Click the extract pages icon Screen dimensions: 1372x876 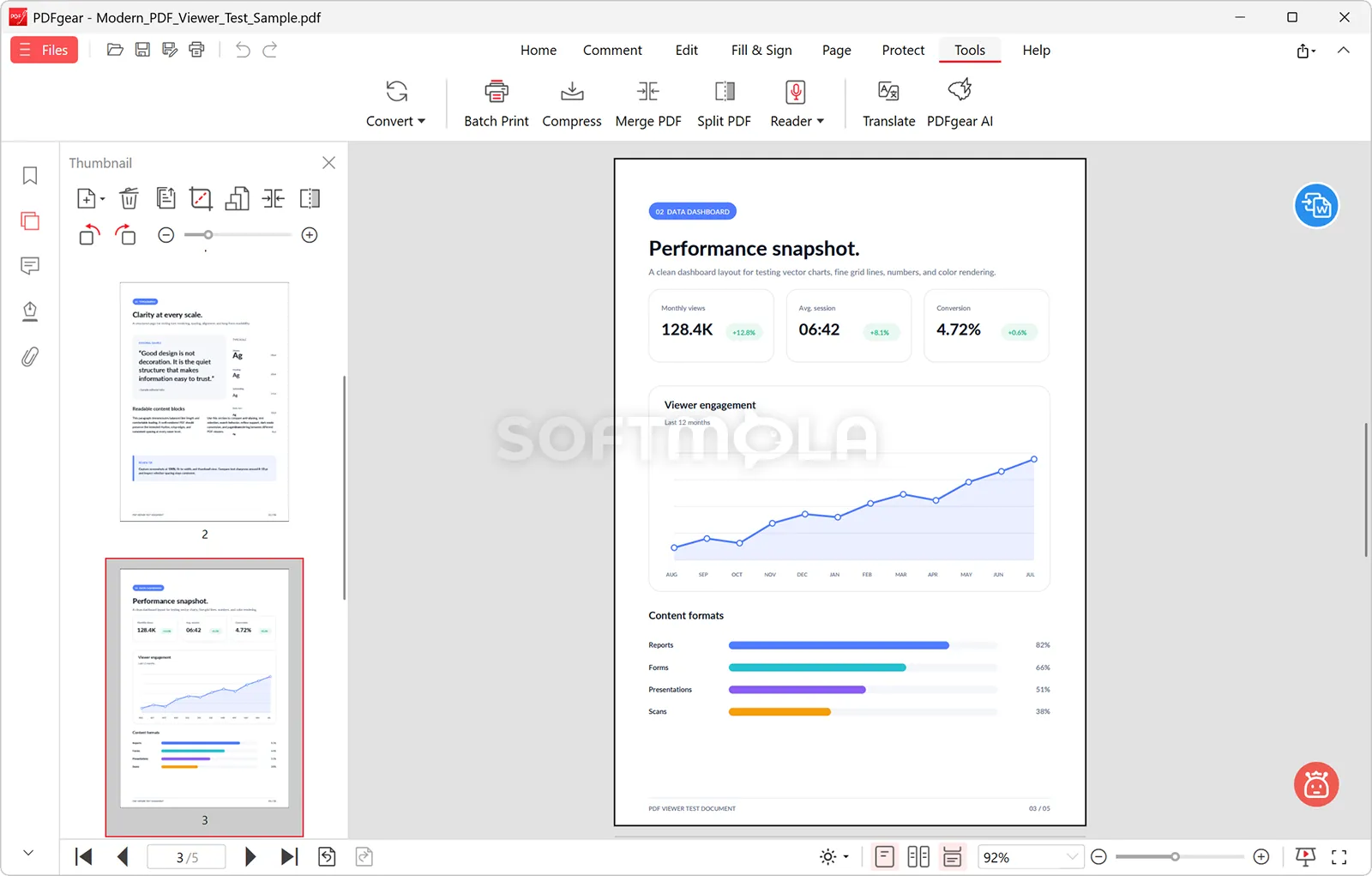coord(165,199)
